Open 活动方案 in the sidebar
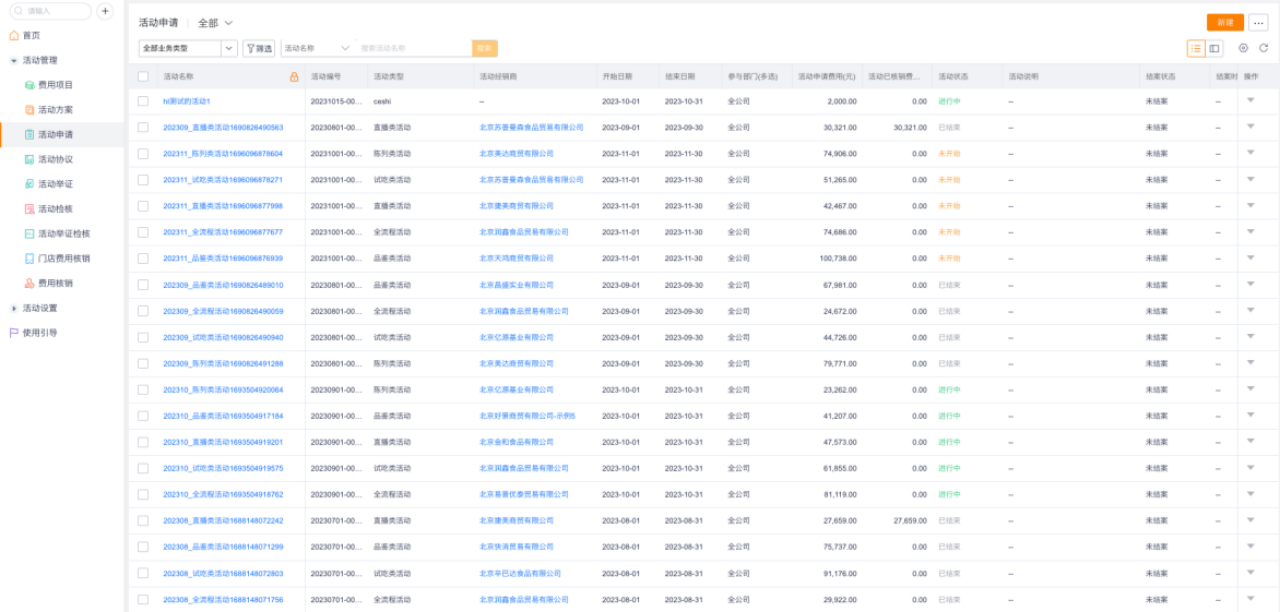The image size is (1280, 612). (55, 110)
